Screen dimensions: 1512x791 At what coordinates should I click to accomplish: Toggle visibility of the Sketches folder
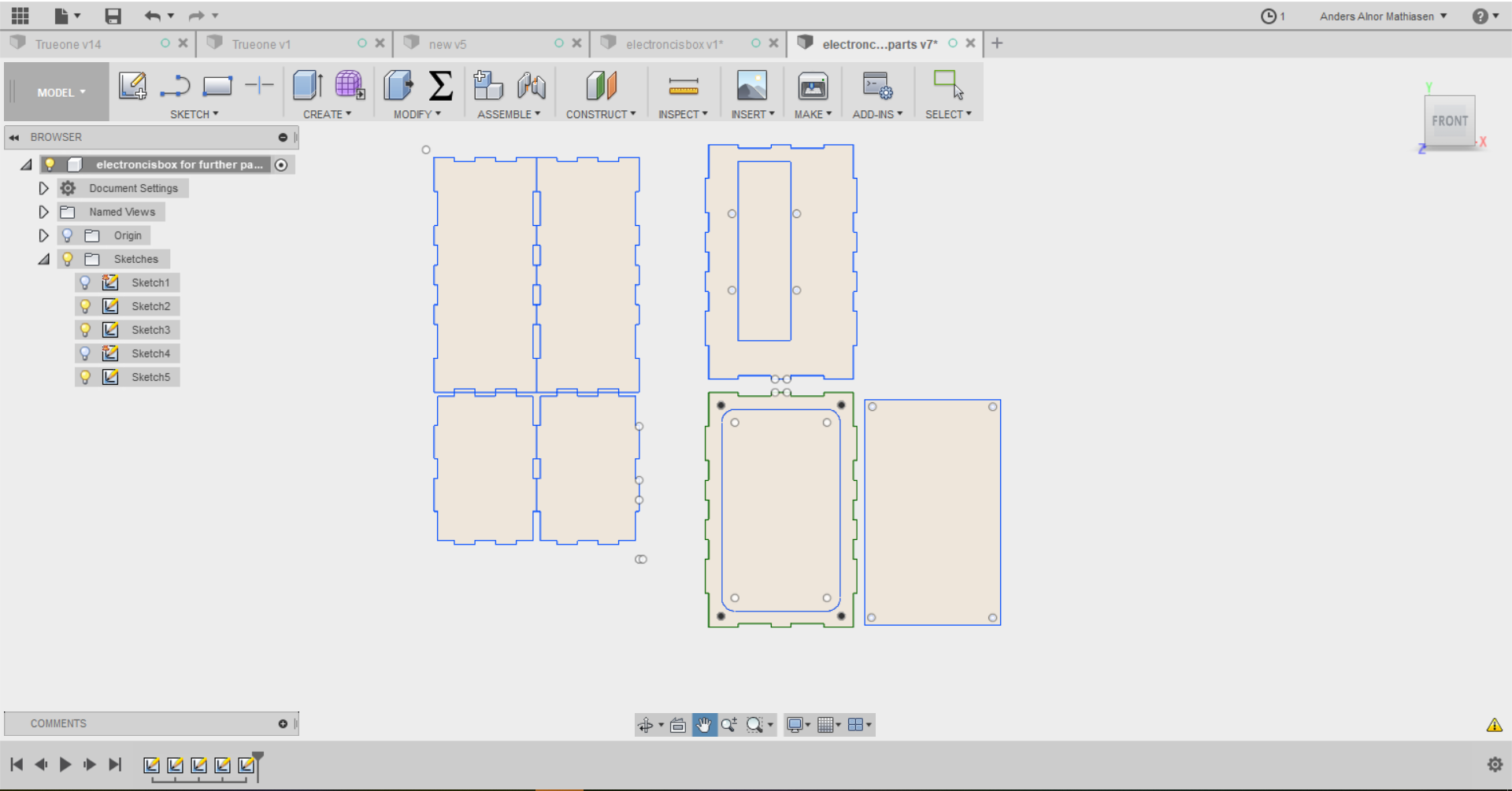[68, 259]
